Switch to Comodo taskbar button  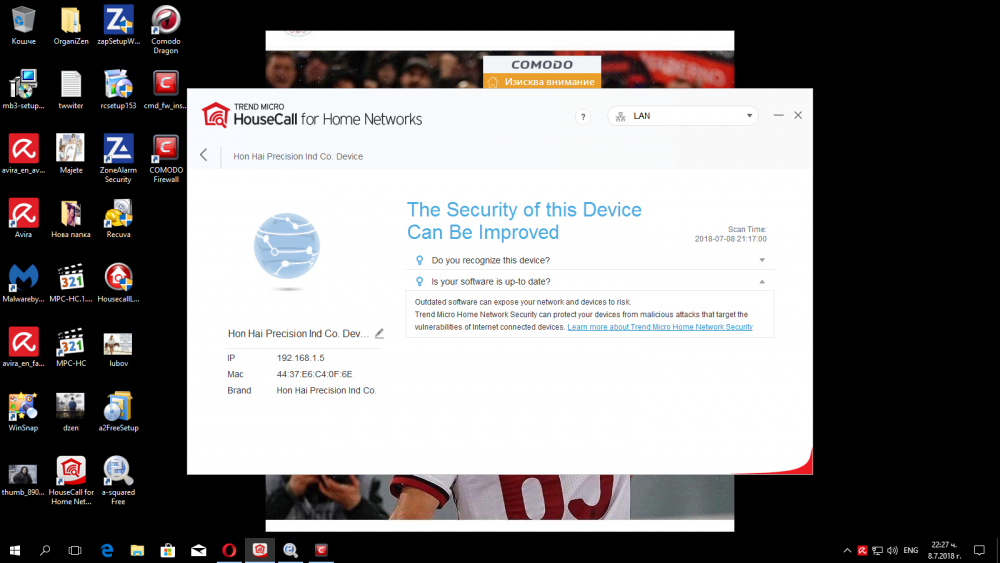click(x=321, y=550)
